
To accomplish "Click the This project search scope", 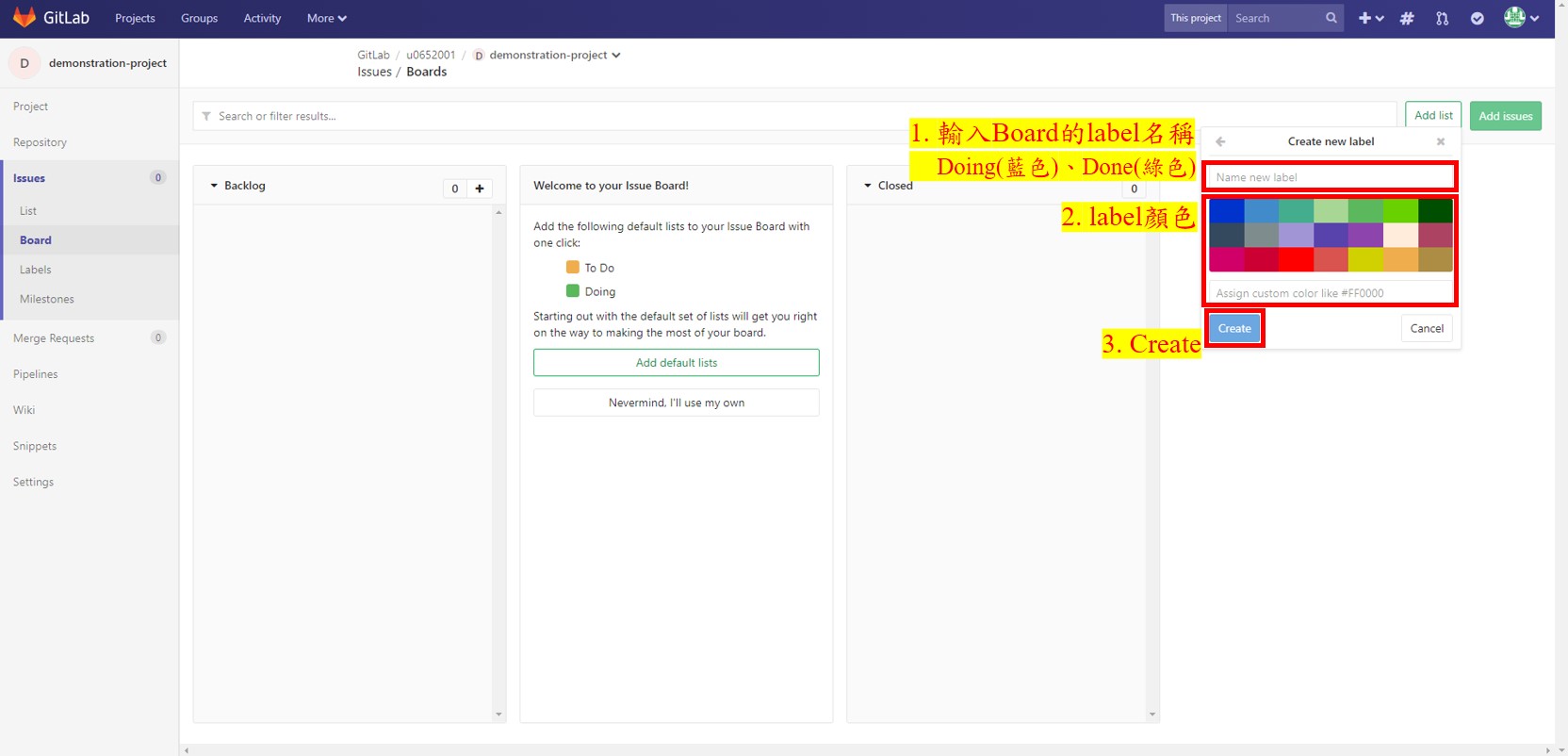I will coord(1196,18).
